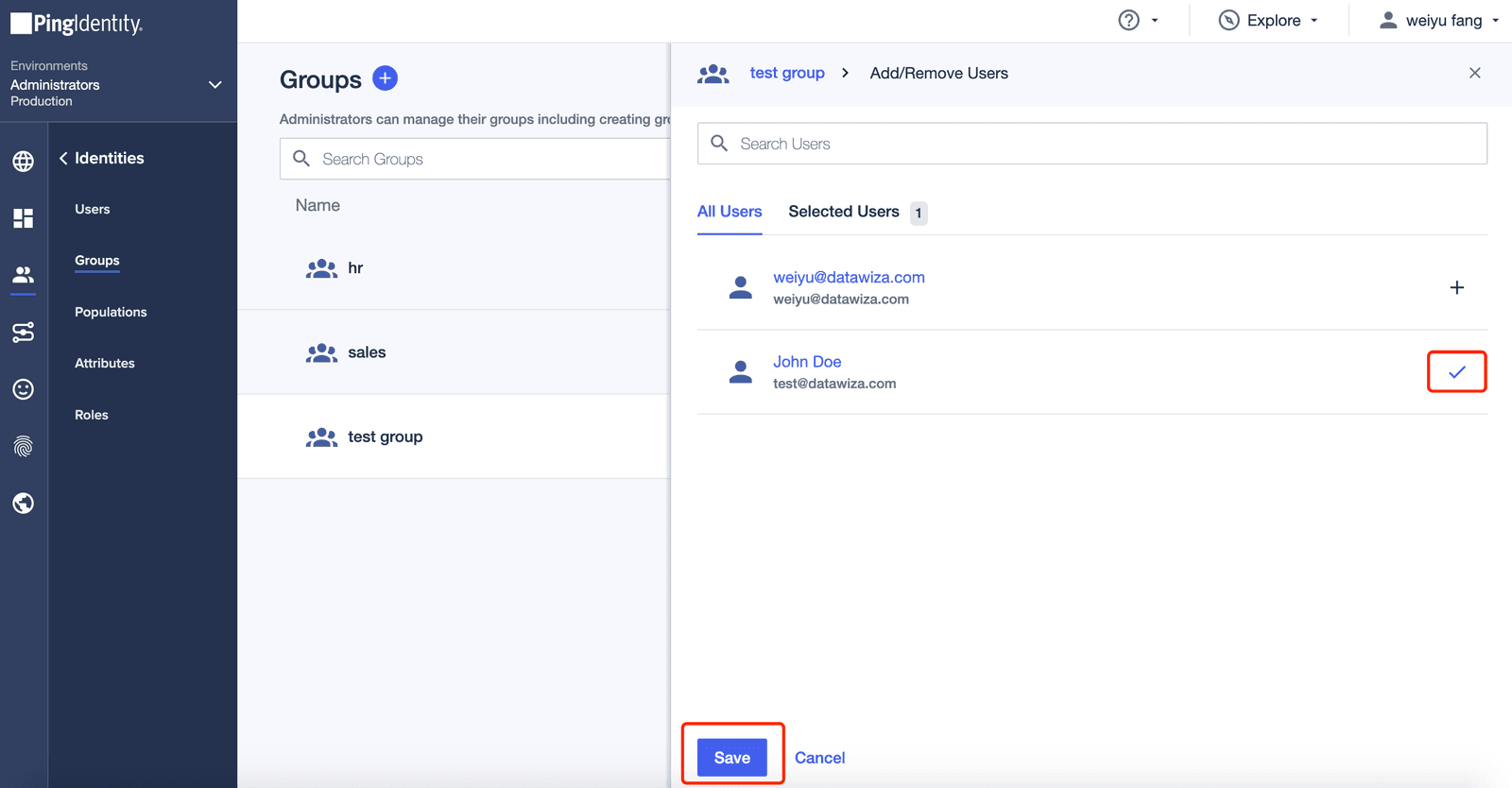Open the smiley face Experiences icon

coord(24,389)
